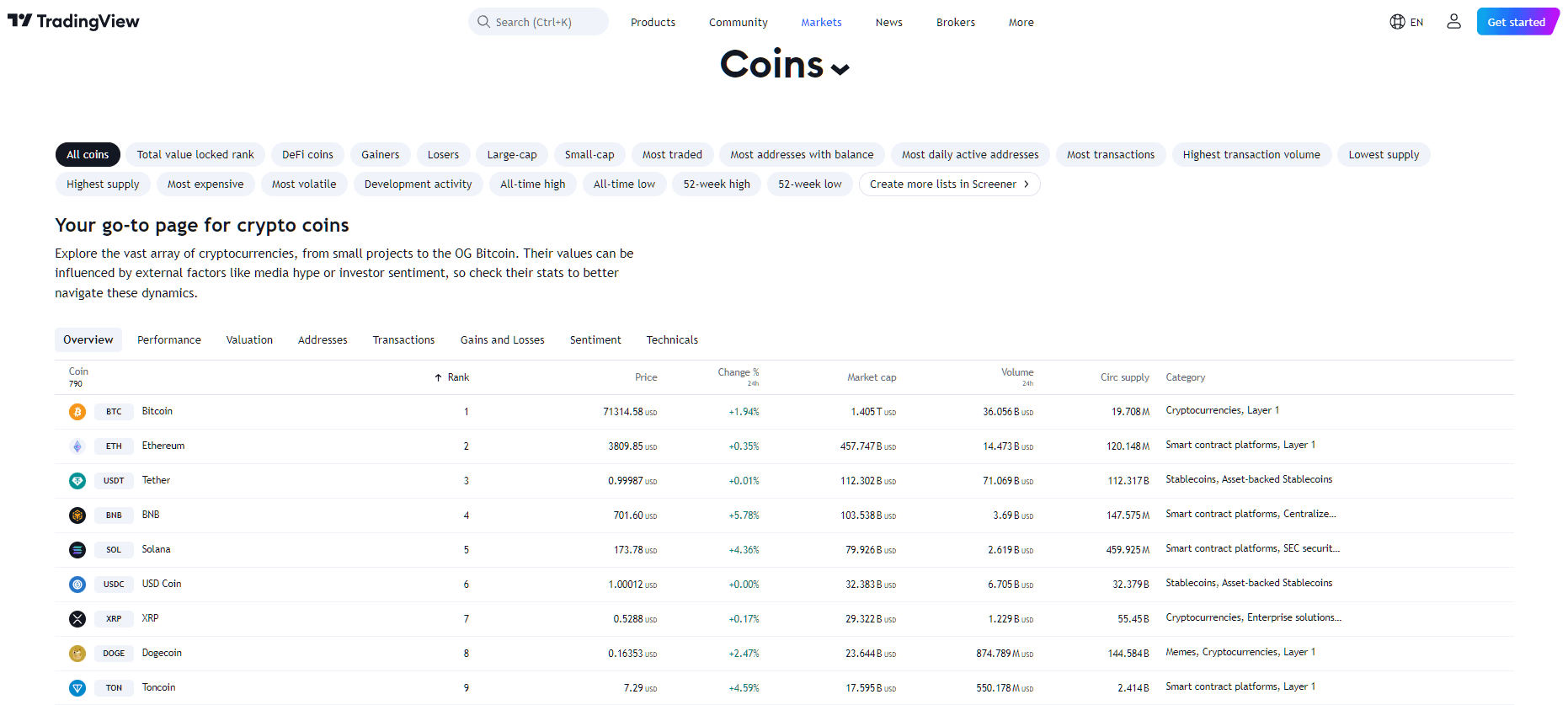Switch to the Performance tab
Image resolution: width=1568 pixels, height=705 pixels.
click(x=169, y=340)
